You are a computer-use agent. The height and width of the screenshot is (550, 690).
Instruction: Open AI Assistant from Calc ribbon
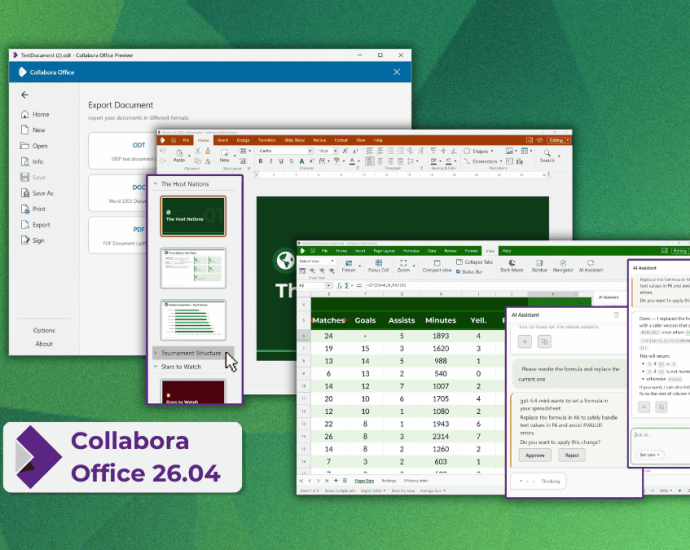click(591, 266)
